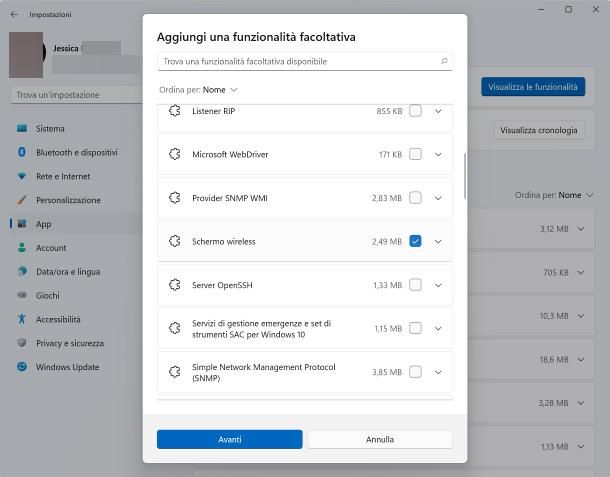This screenshot has height=477, width=610.
Task: Click the Accessibilità figure icon
Action: 22,319
